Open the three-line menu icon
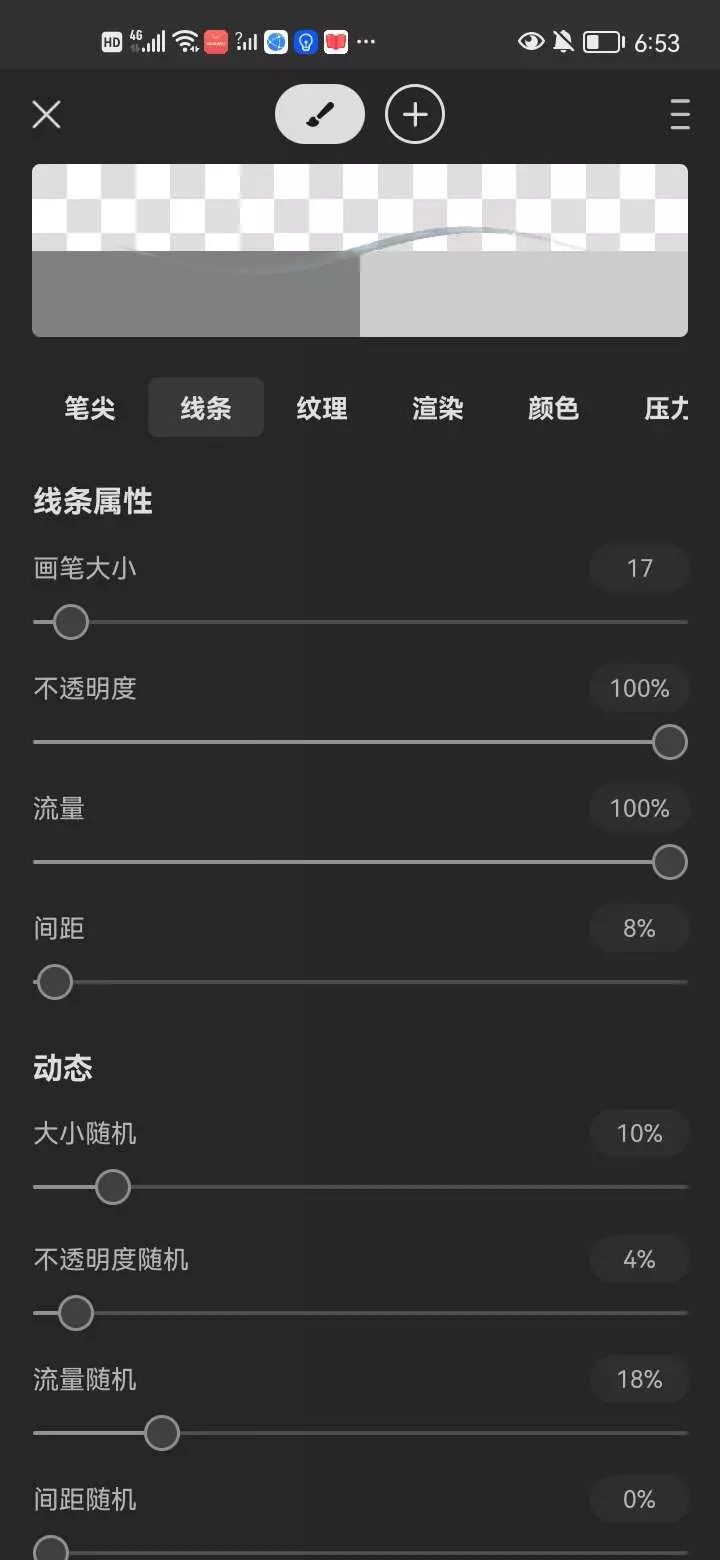The image size is (720, 1560). pyautogui.click(x=680, y=115)
